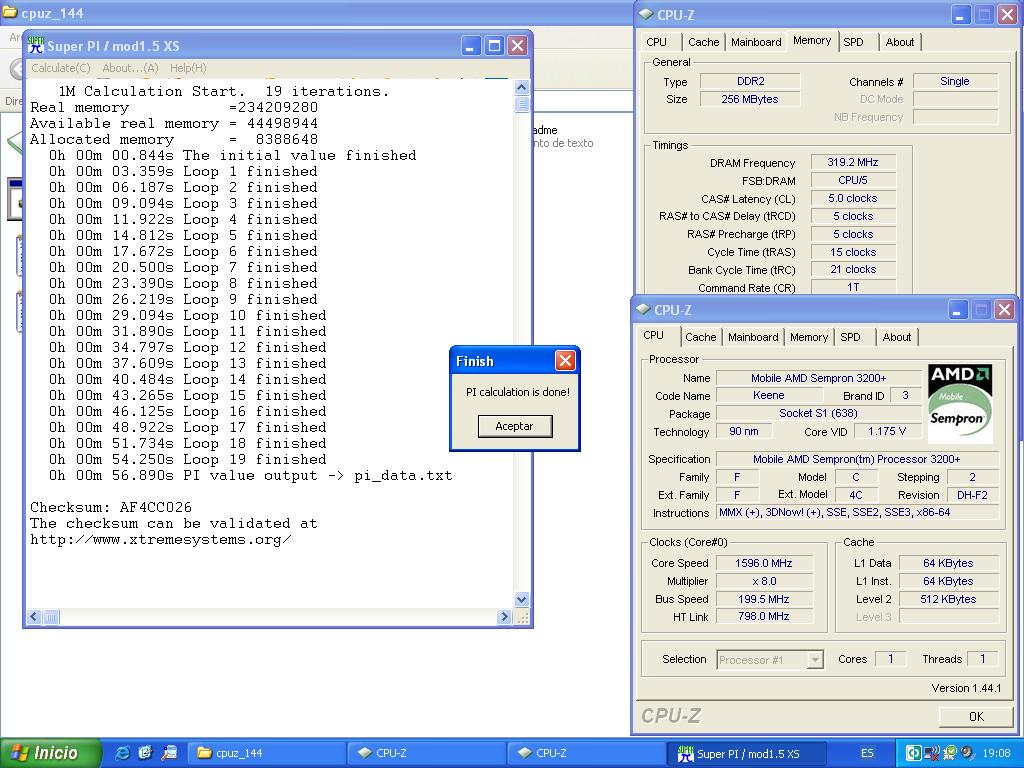
Task: Click the system tray clock 19:08
Action: coord(996,753)
